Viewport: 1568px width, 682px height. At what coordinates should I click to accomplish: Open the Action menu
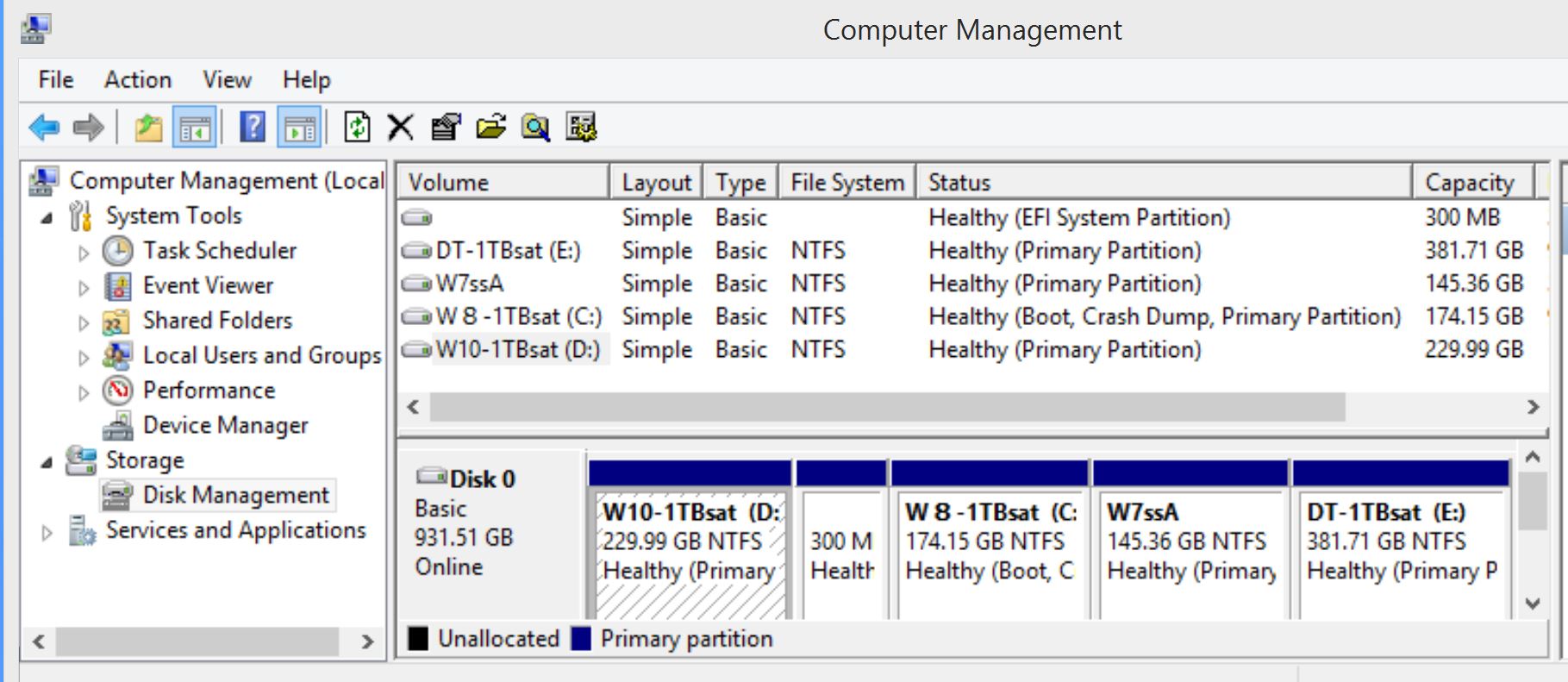click(x=138, y=80)
